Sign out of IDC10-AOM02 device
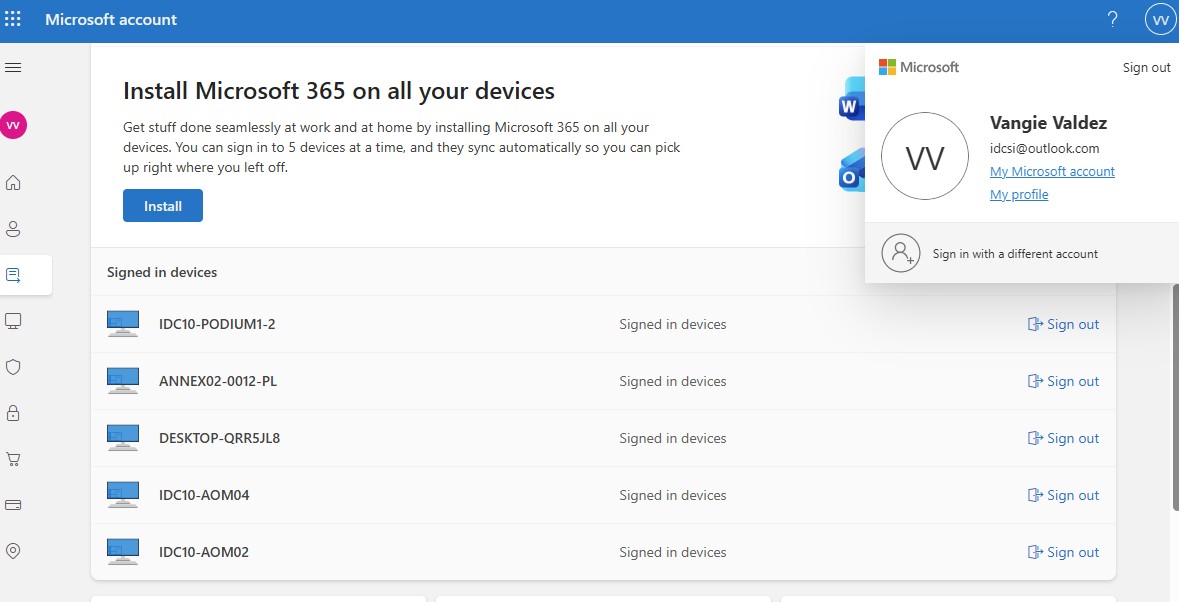This screenshot has width=1179, height=602. pos(1063,552)
